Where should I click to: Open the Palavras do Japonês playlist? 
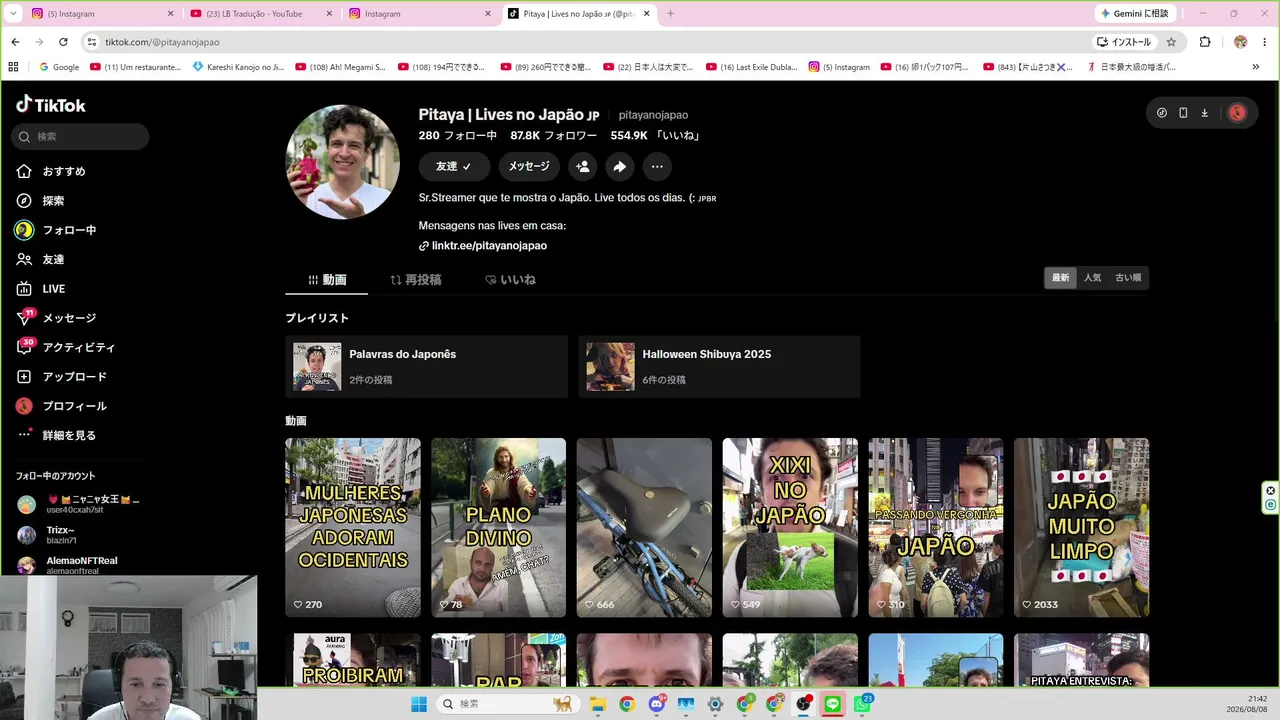(426, 367)
